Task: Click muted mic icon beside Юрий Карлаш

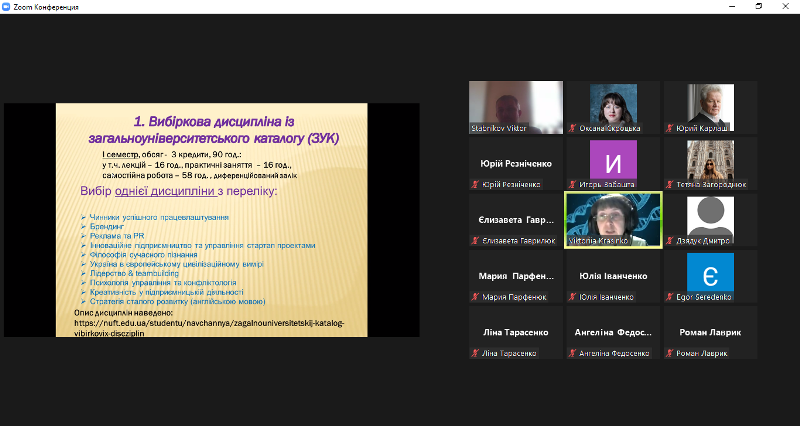Action: pyautogui.click(x=670, y=128)
